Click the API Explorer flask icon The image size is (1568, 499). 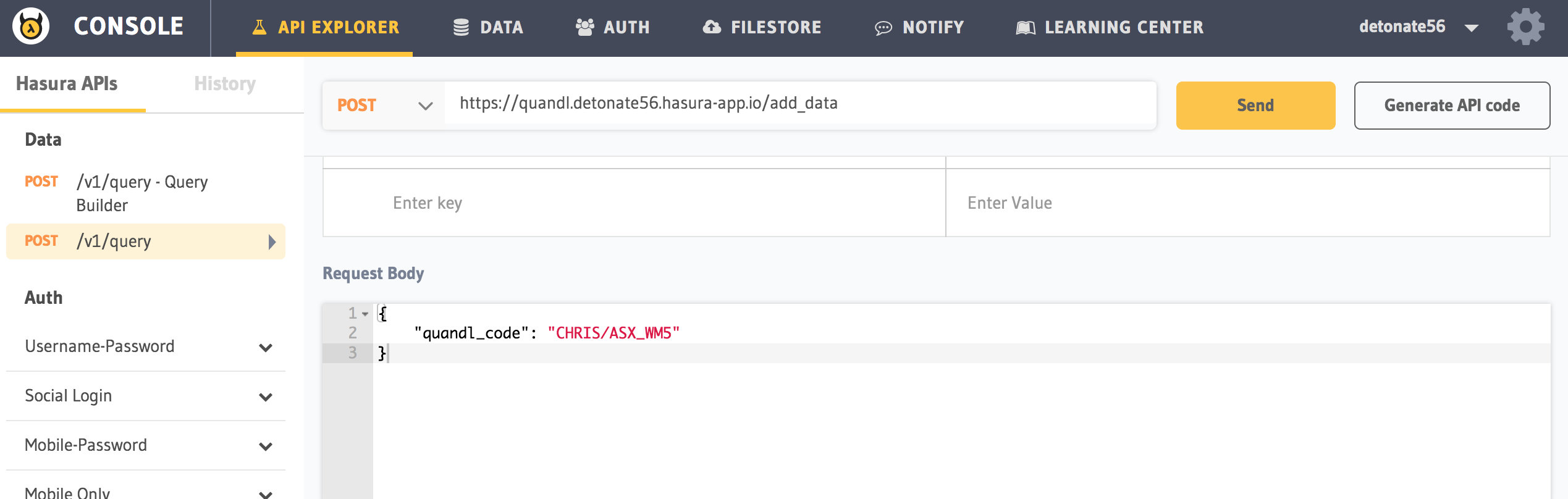tap(259, 27)
